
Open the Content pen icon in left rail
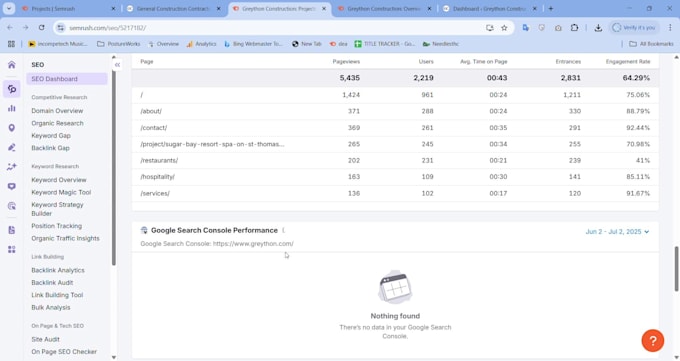12,148
